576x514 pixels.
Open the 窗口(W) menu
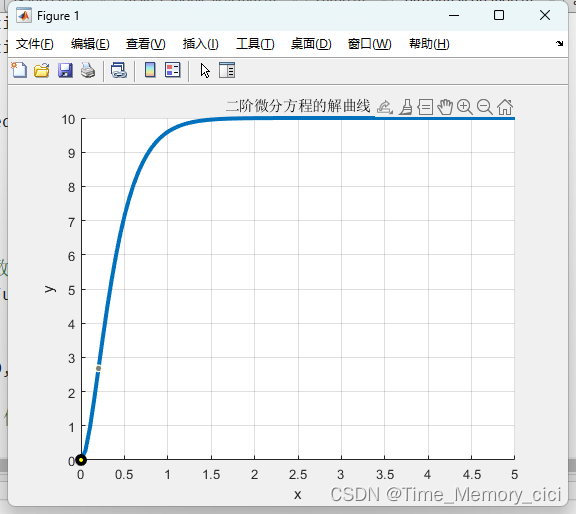coord(370,44)
